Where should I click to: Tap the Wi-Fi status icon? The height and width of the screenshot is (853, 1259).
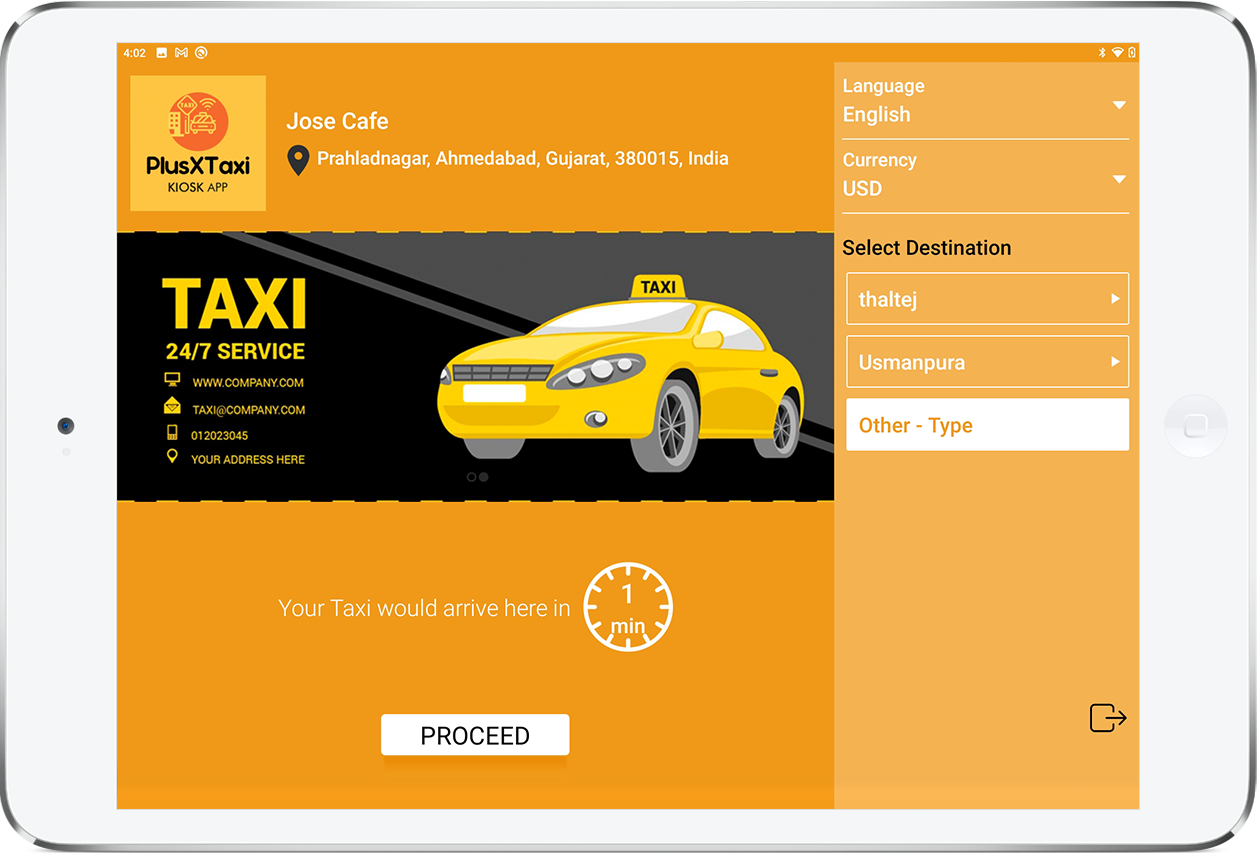point(1117,53)
